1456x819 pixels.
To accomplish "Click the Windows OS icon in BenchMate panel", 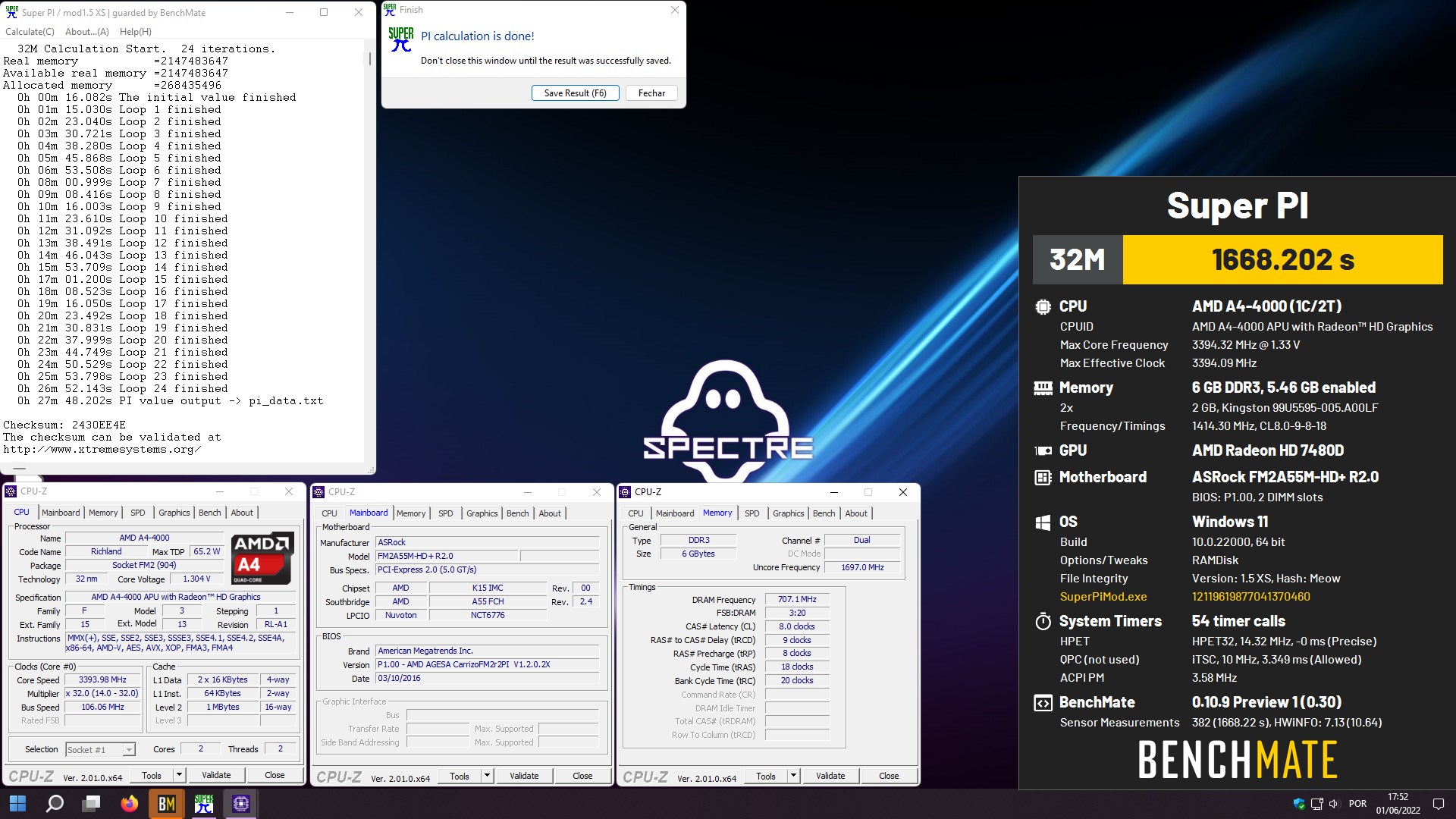I will (1043, 522).
